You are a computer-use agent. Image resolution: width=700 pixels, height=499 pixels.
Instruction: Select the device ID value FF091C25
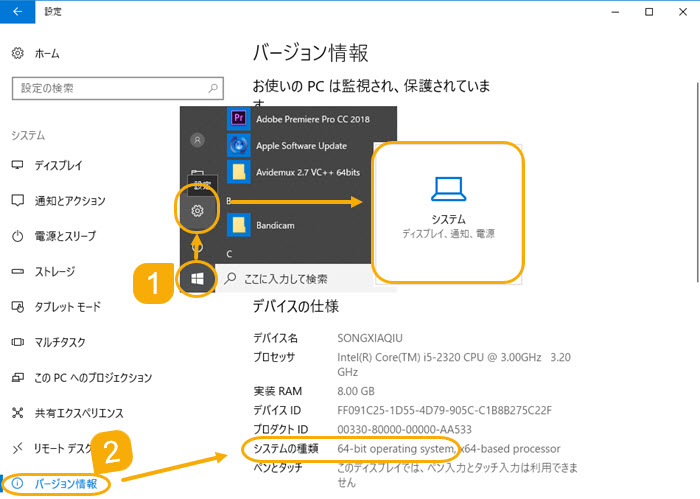click(444, 410)
